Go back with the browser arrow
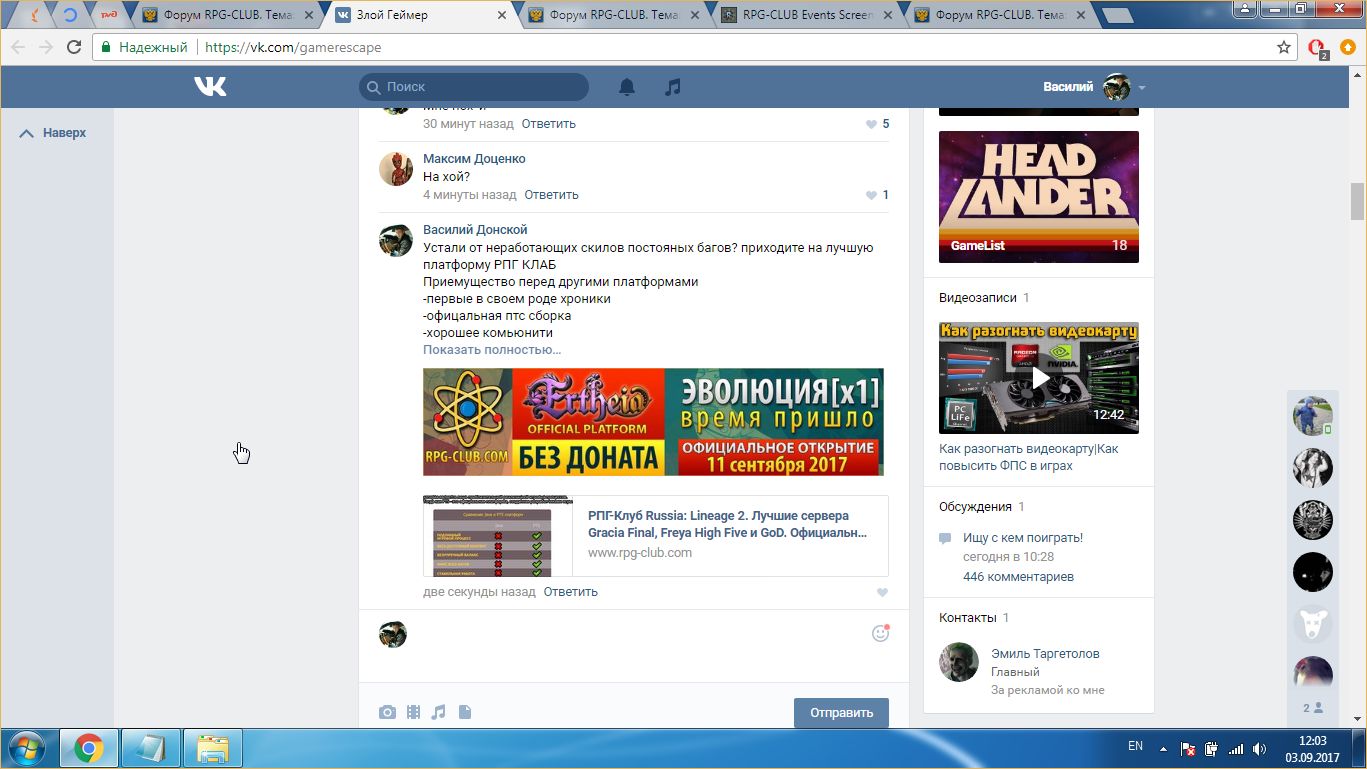The width and height of the screenshot is (1367, 769). [19, 47]
